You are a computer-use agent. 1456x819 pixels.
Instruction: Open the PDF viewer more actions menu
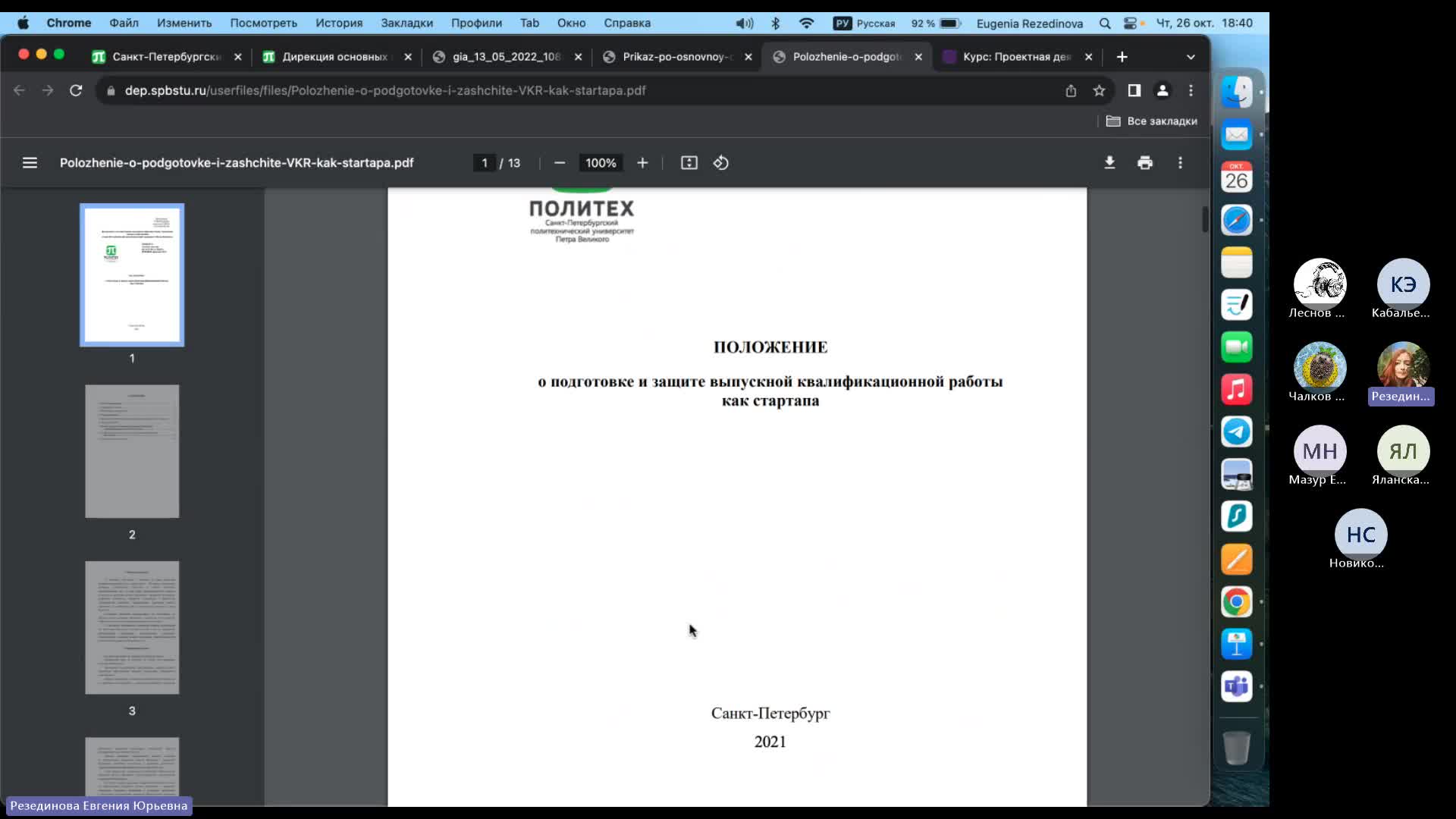pos(1180,163)
